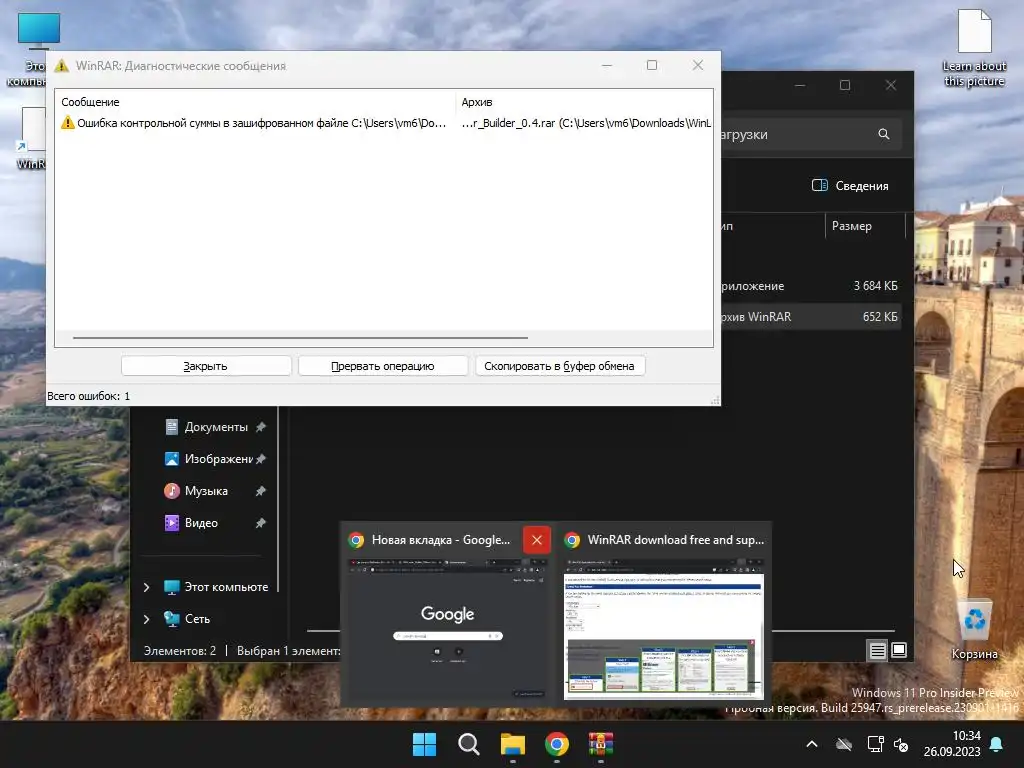Click the Windows Start button
The width and height of the screenshot is (1024, 768).
point(424,744)
